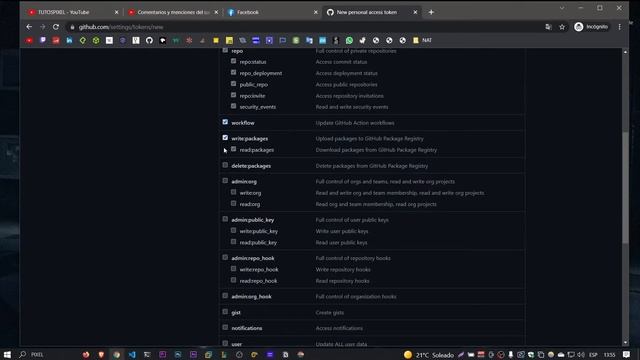Click the 'public_repo' scope label

pos(253,84)
